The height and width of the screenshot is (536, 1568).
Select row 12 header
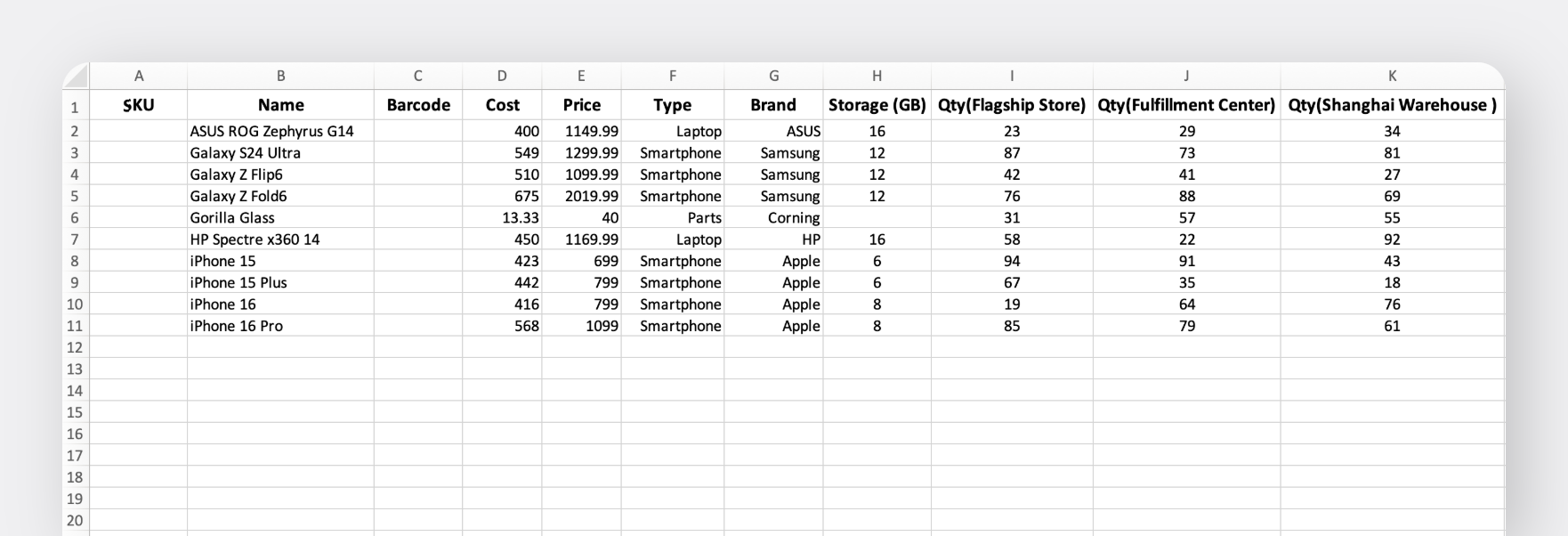coord(75,347)
